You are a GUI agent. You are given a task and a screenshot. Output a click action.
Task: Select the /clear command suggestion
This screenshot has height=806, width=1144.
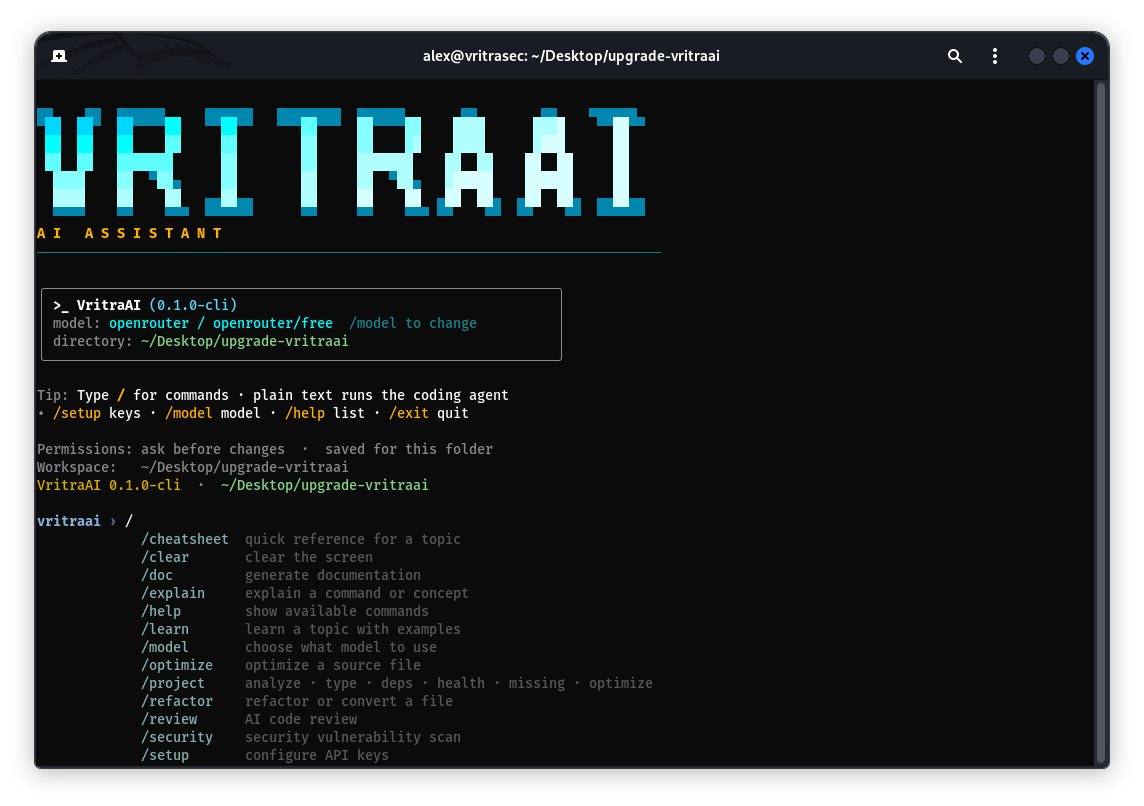click(x=165, y=557)
